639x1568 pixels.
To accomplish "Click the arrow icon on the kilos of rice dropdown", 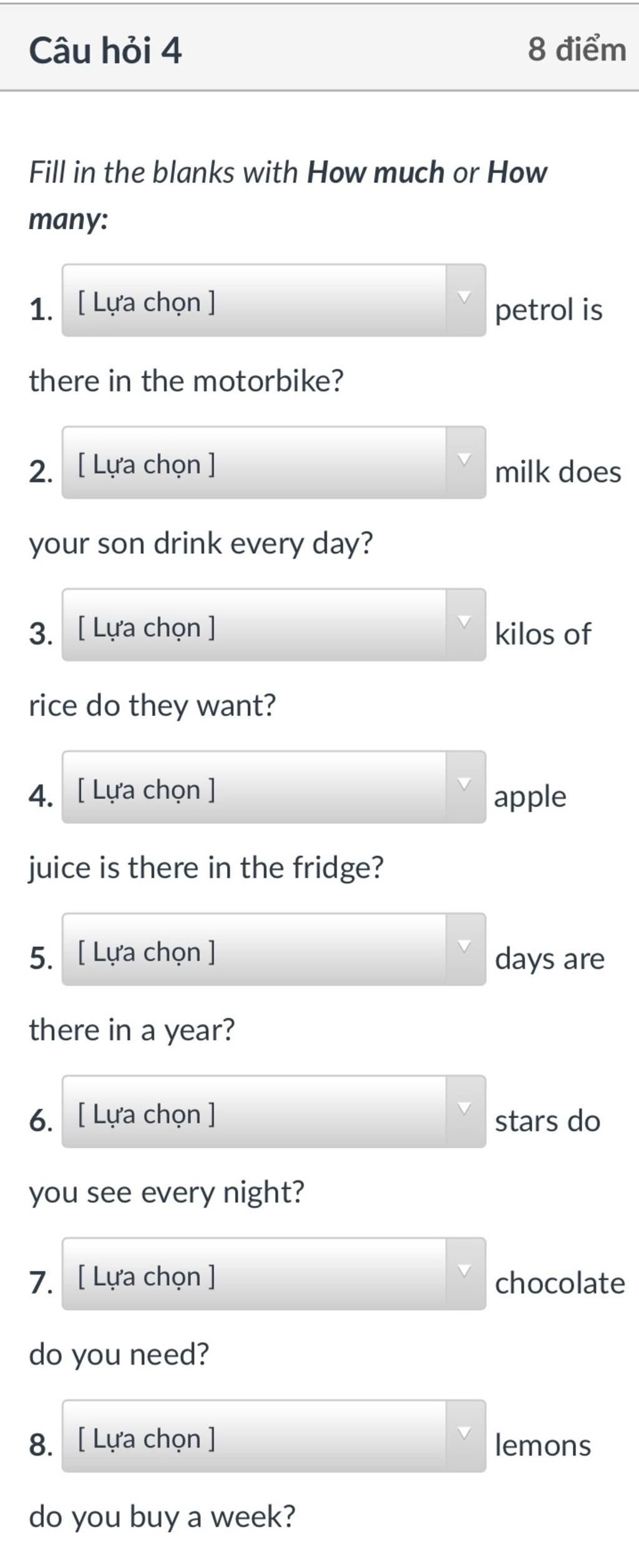I will click(x=464, y=622).
